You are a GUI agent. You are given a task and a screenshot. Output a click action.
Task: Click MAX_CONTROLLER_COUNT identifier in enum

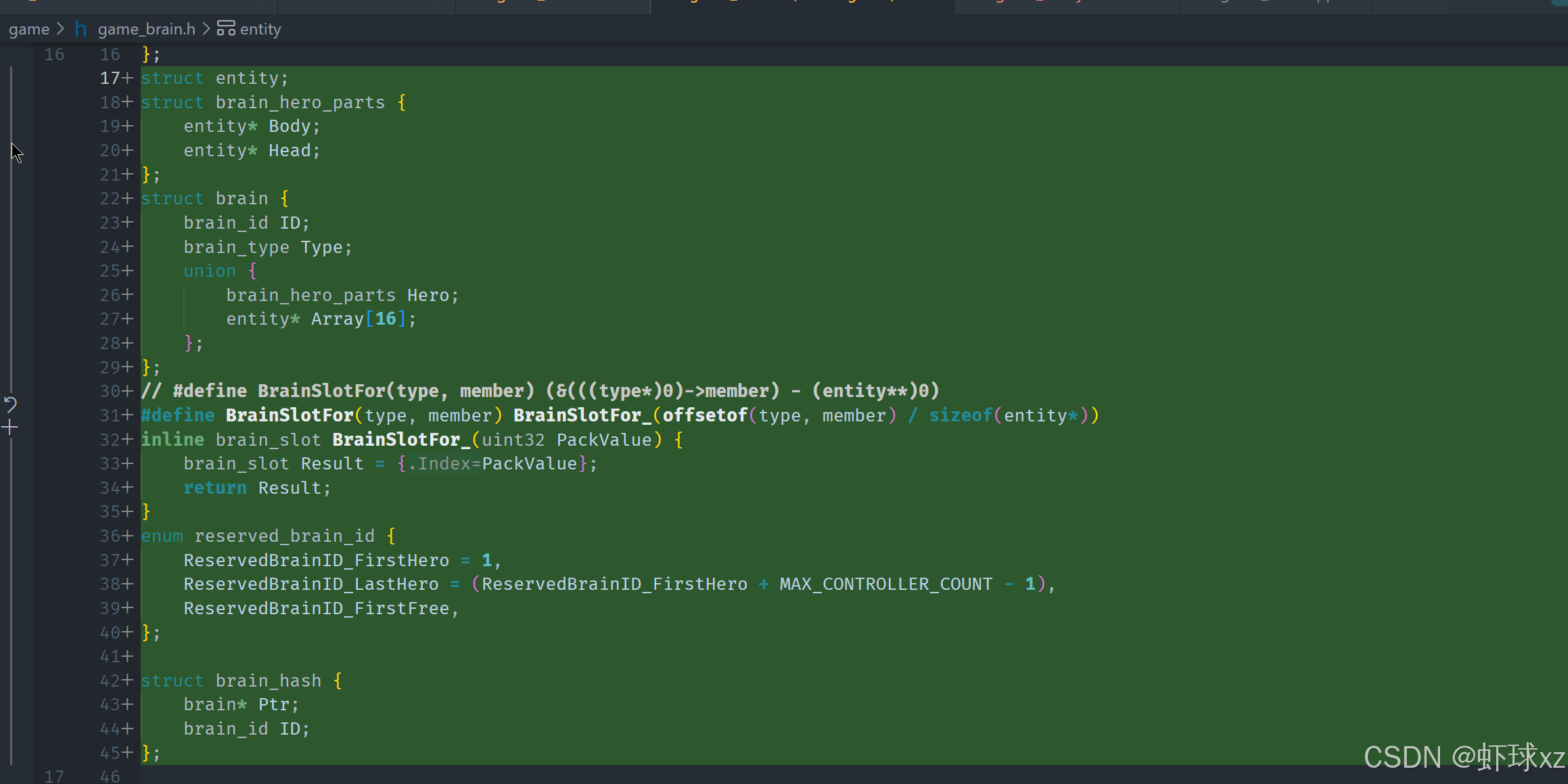[885, 584]
